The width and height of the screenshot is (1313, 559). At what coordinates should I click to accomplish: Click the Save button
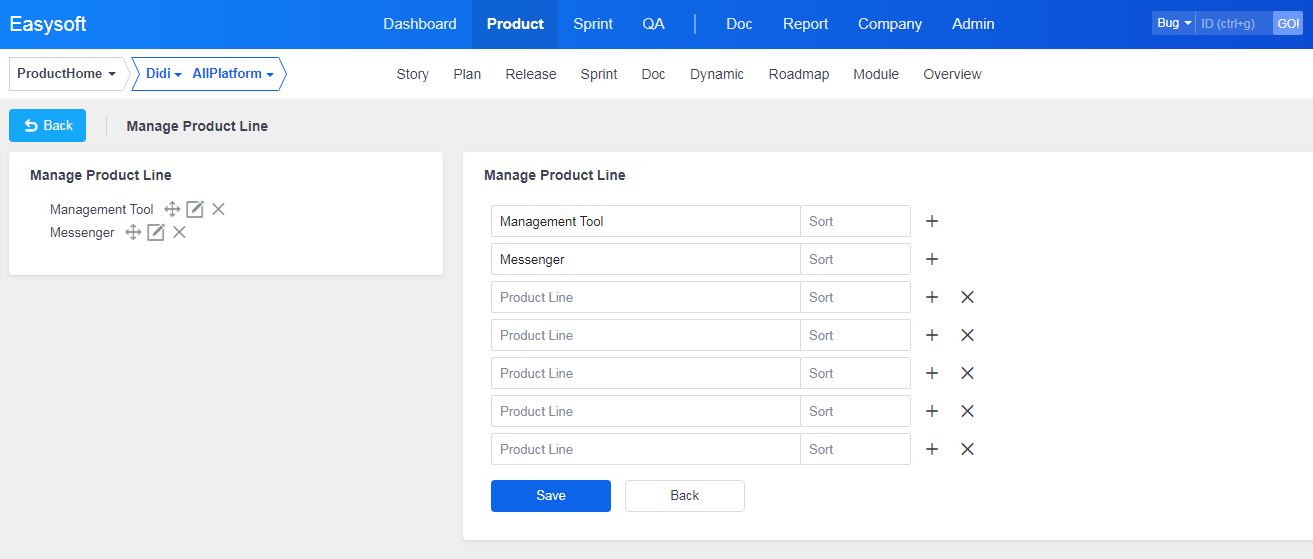(x=551, y=496)
